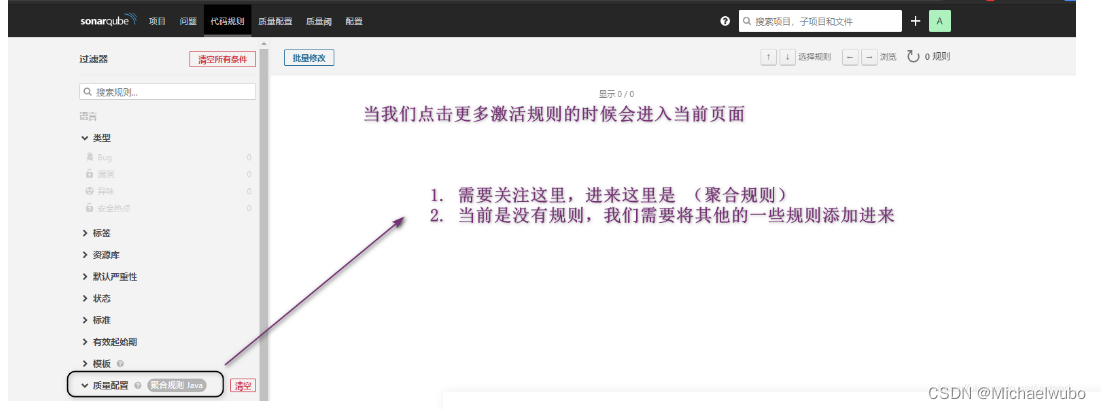Image resolution: width=1101 pixels, height=409 pixels.
Task: Expand the 有效起始期 facet
Action: click(x=110, y=342)
